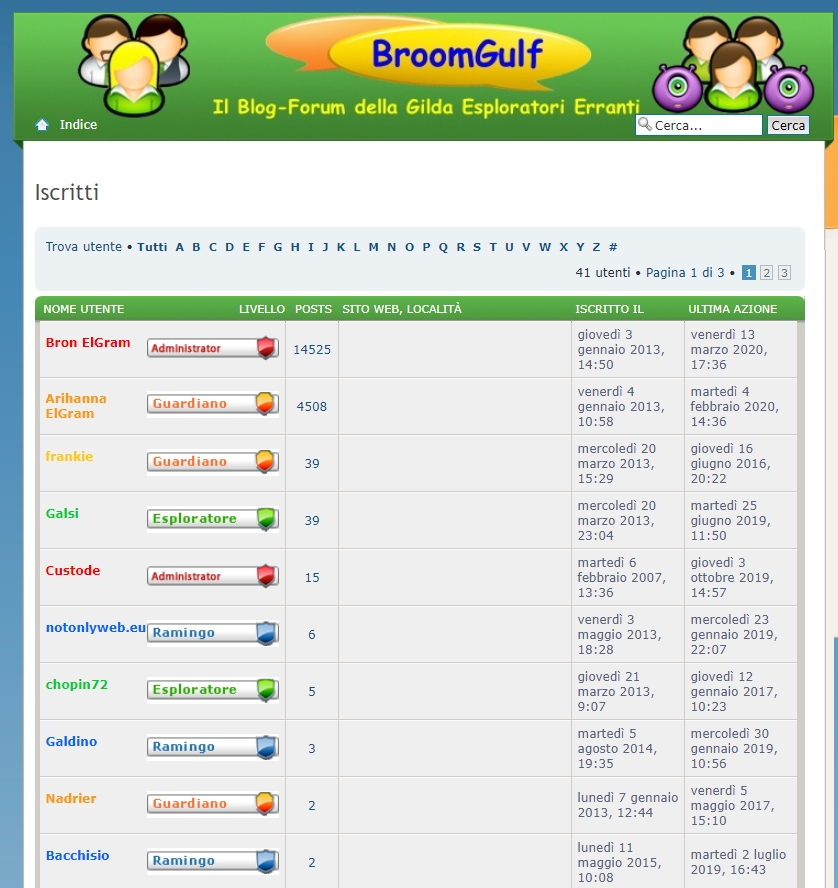Filter members by letter A
The width and height of the screenshot is (838, 888).
pos(179,247)
